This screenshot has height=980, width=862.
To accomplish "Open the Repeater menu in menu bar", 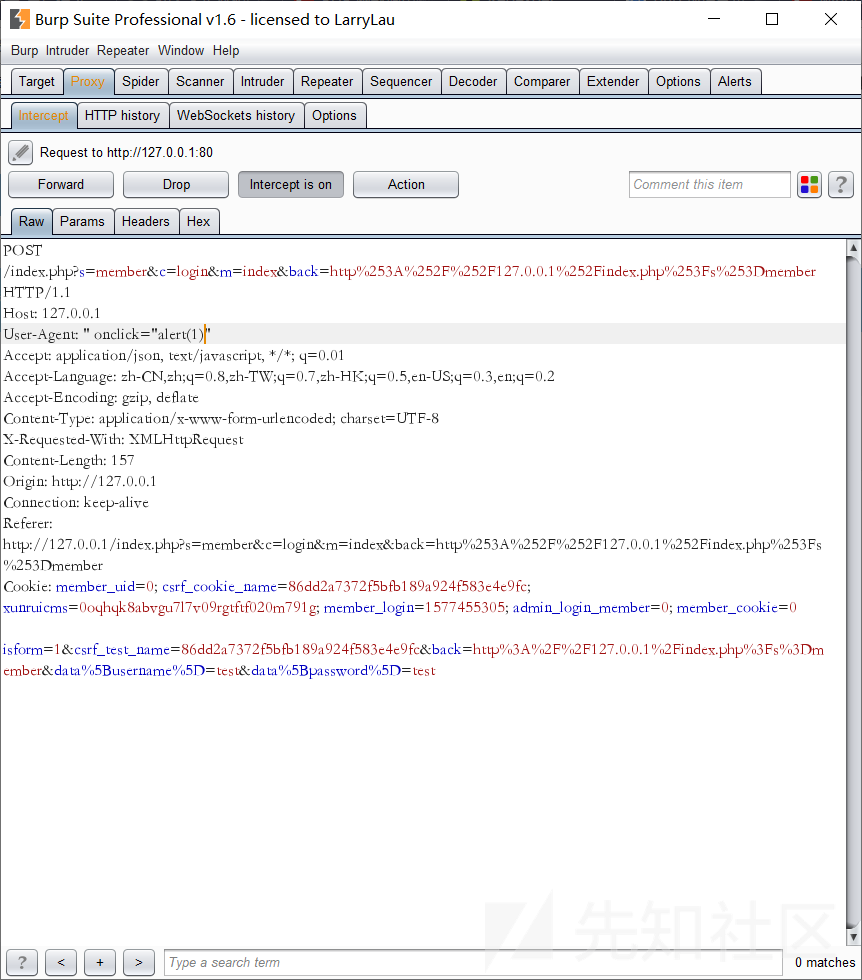I will click(x=123, y=51).
